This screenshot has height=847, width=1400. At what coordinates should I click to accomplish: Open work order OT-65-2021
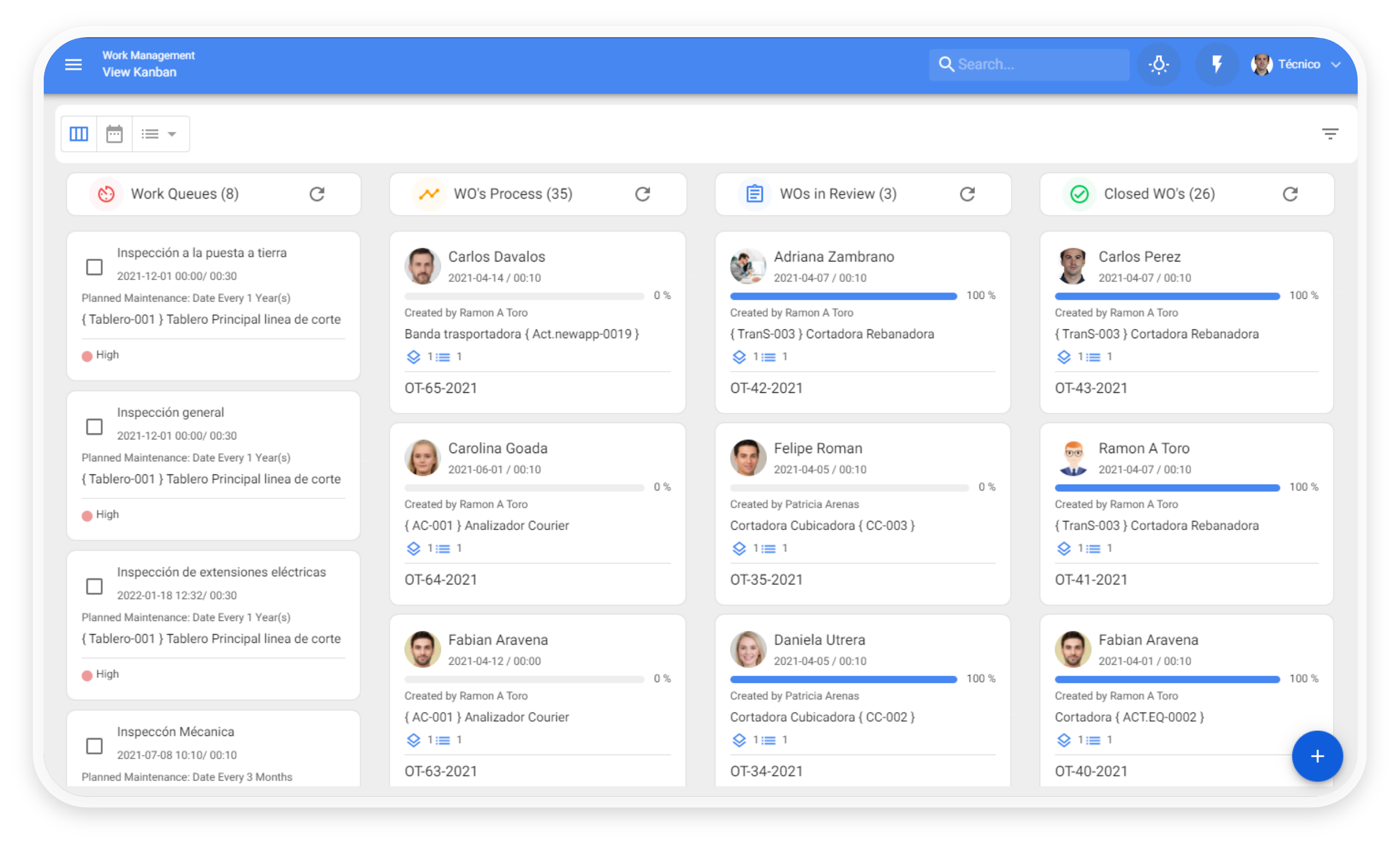point(440,388)
